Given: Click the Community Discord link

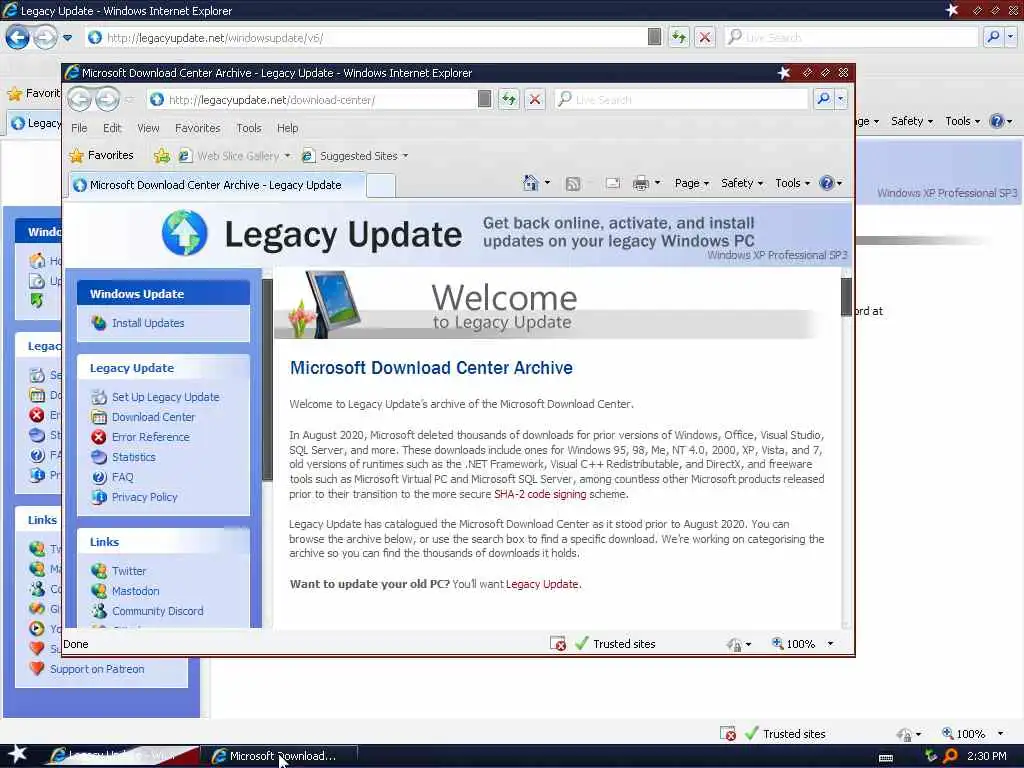Looking at the screenshot, I should (x=157, y=611).
